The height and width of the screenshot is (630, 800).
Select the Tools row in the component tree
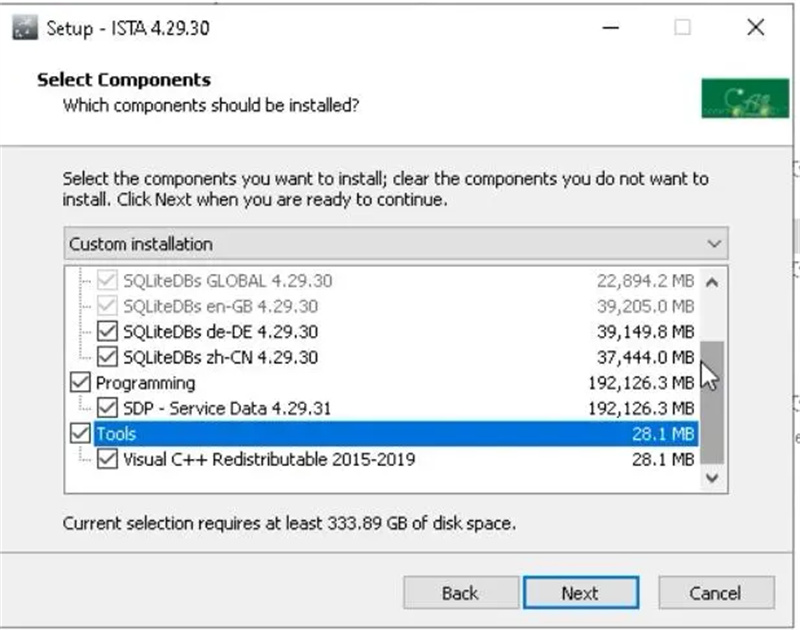(x=396, y=434)
